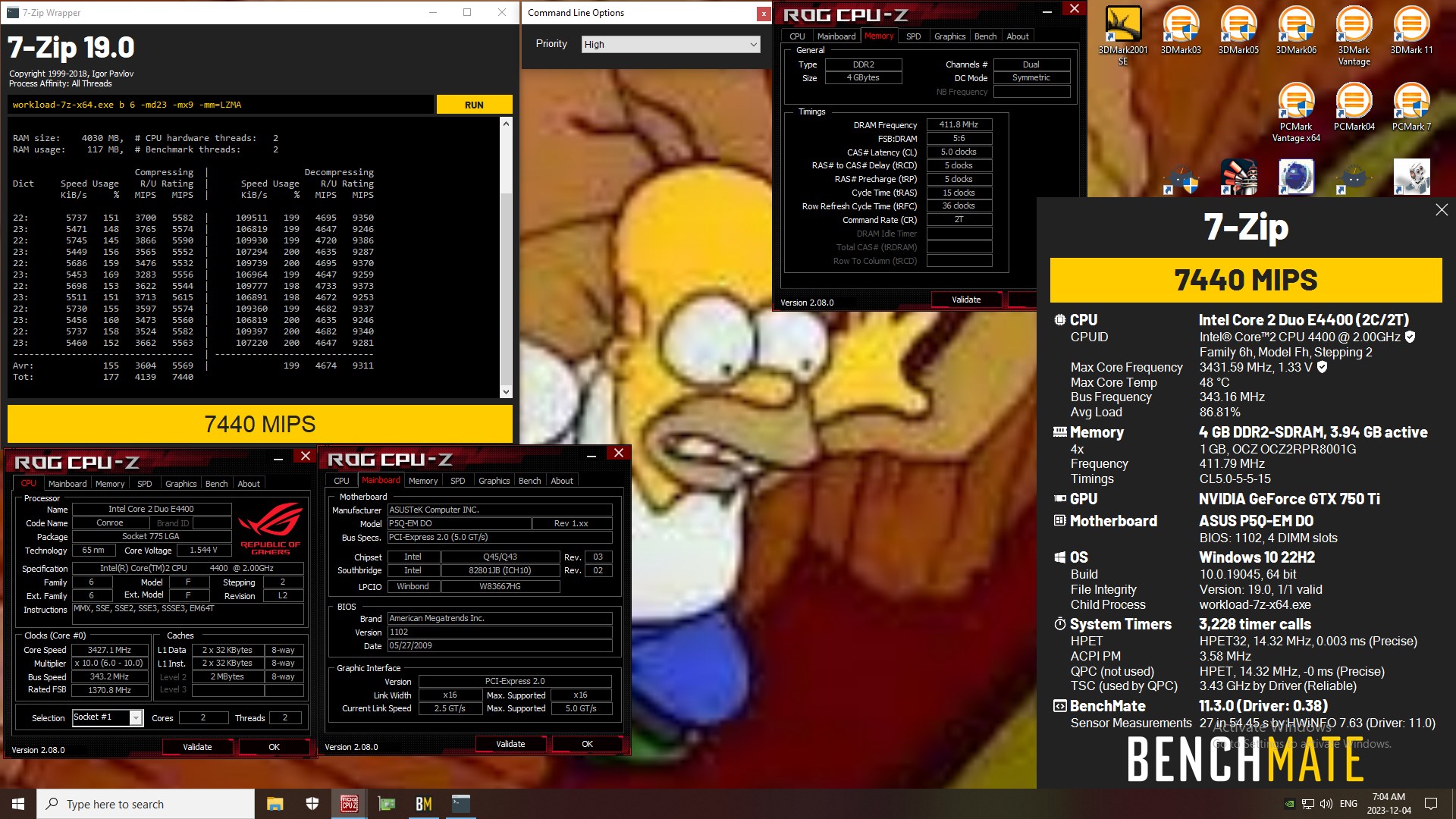
Task: Open the network tray icon
Action: pos(1308,804)
